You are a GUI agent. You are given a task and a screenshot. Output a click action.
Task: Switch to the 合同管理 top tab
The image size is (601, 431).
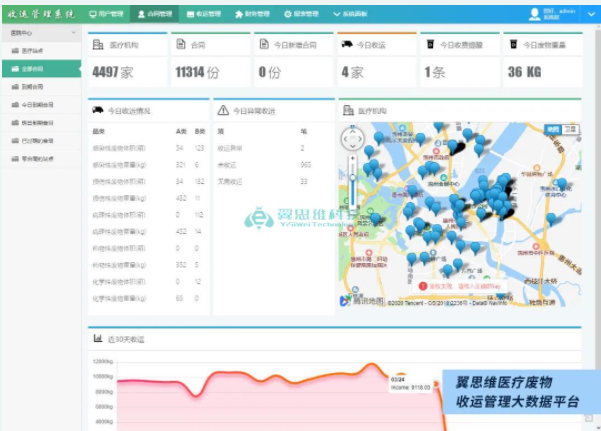tap(155, 14)
